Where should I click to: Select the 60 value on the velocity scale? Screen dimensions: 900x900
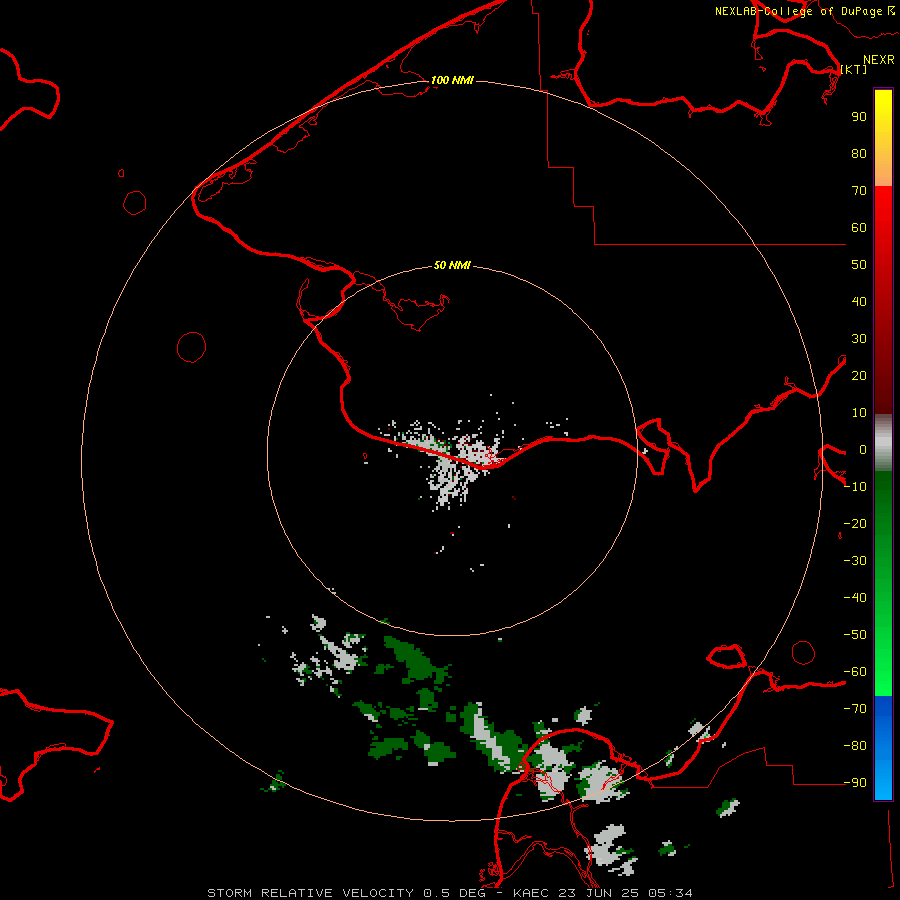(x=859, y=227)
